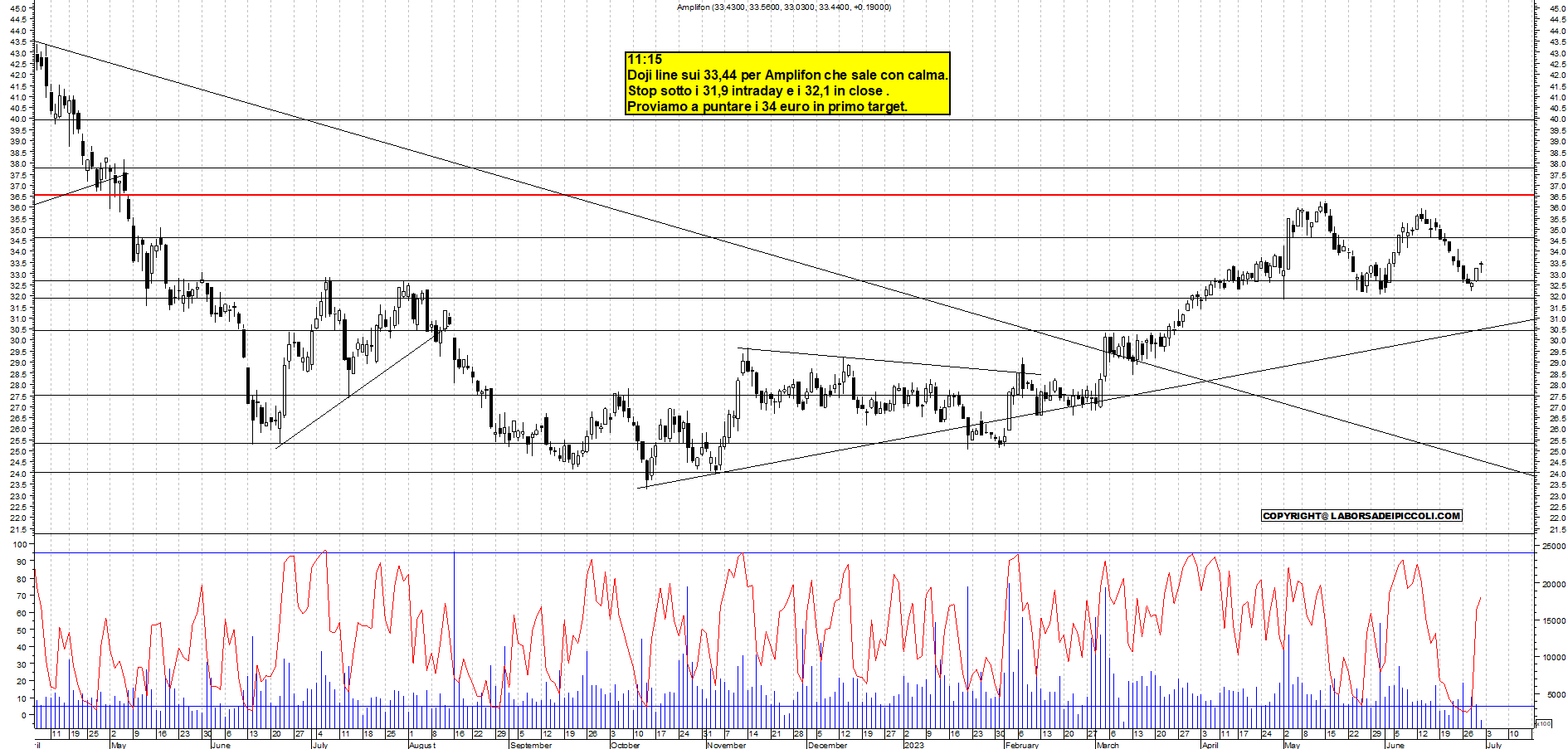Click the 50 level on the oscillator scale
Image resolution: width=1568 pixels, height=749 pixels.
21,630
